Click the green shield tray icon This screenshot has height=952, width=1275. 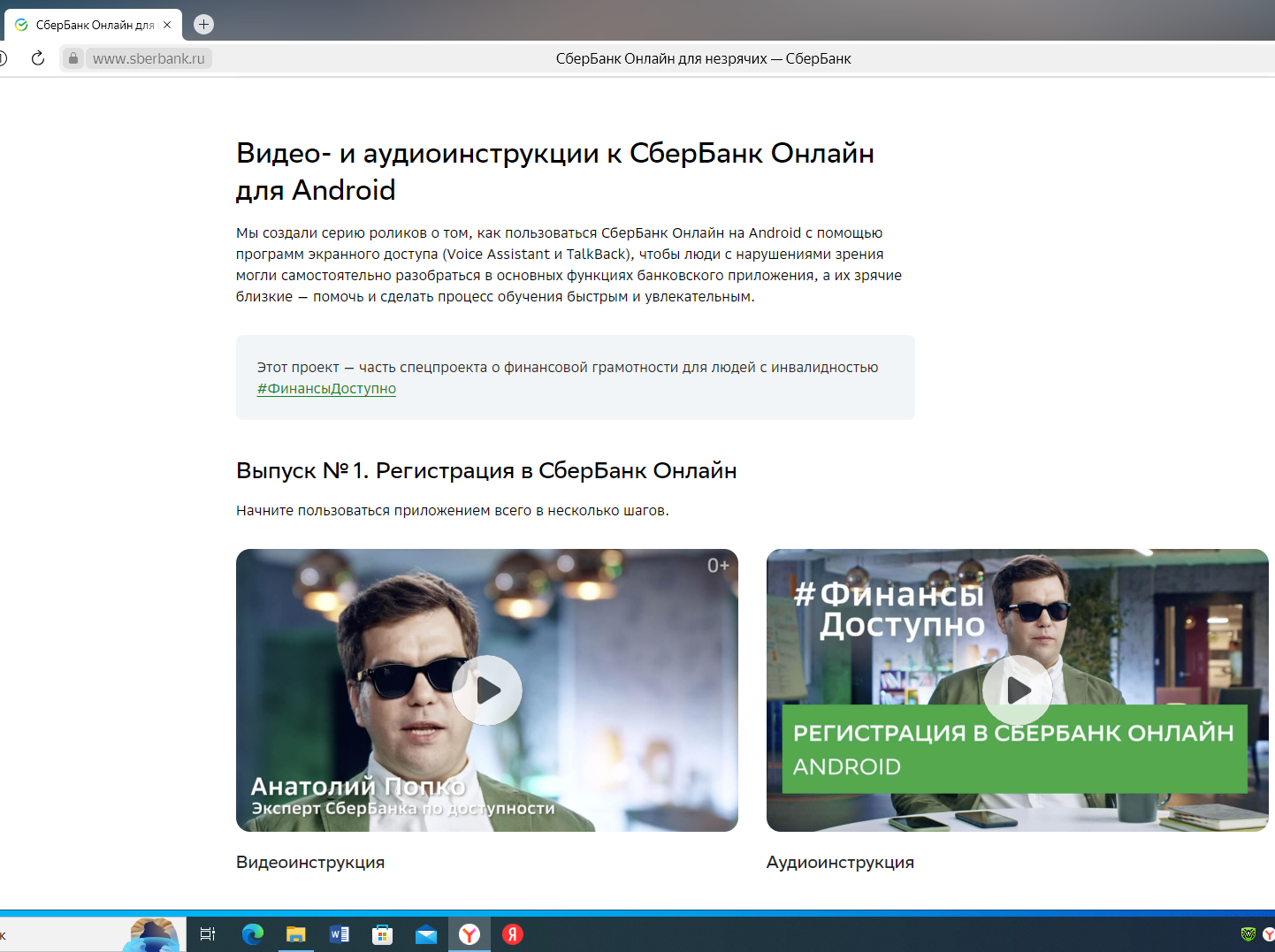(x=1248, y=934)
